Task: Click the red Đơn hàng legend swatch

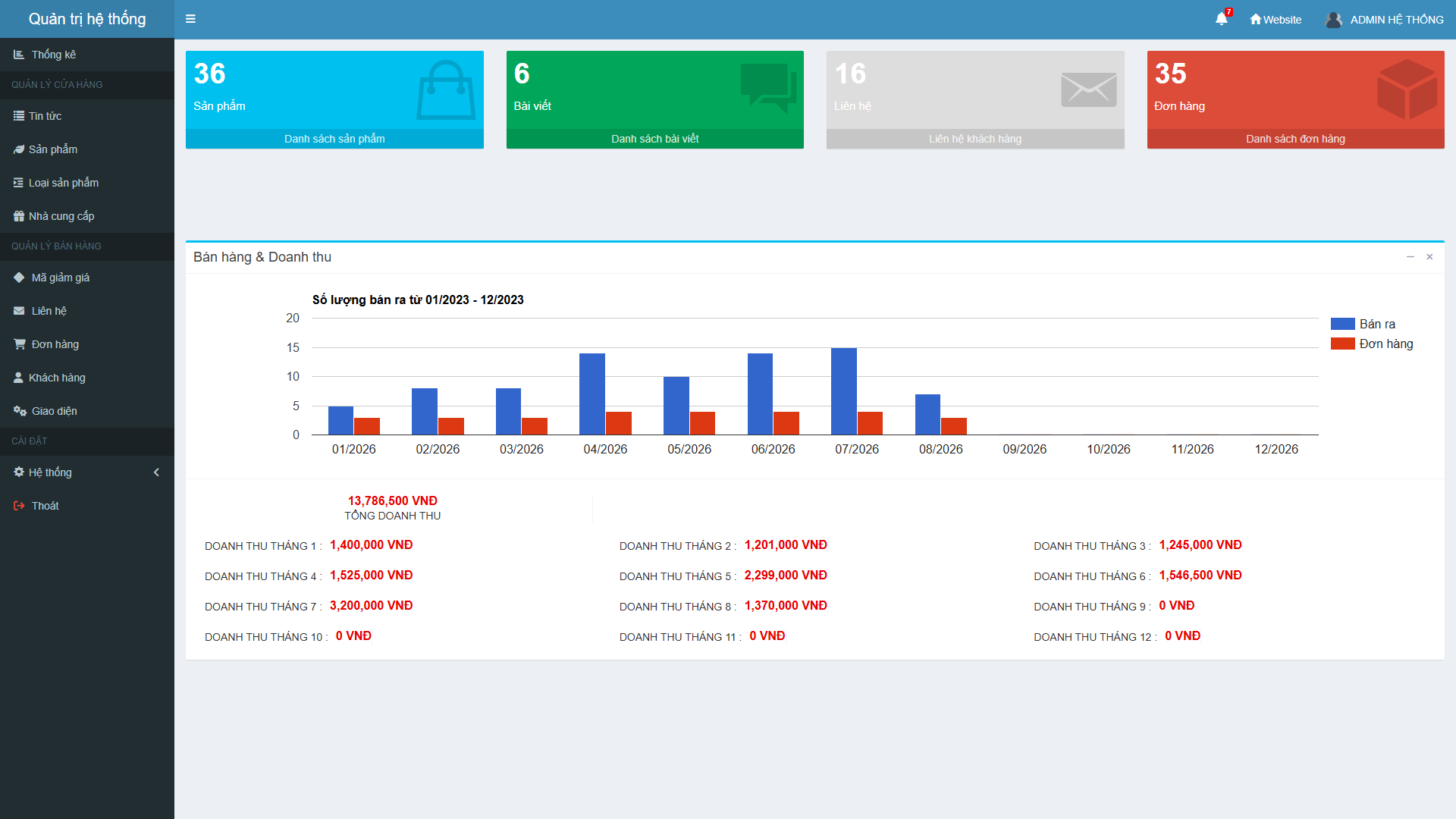Action: click(1342, 344)
